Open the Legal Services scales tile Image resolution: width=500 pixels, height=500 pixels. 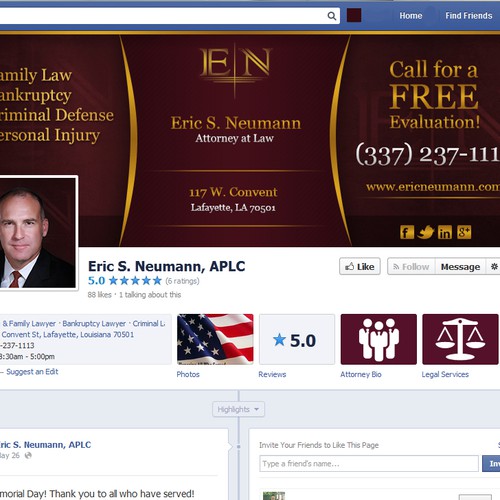(460, 339)
